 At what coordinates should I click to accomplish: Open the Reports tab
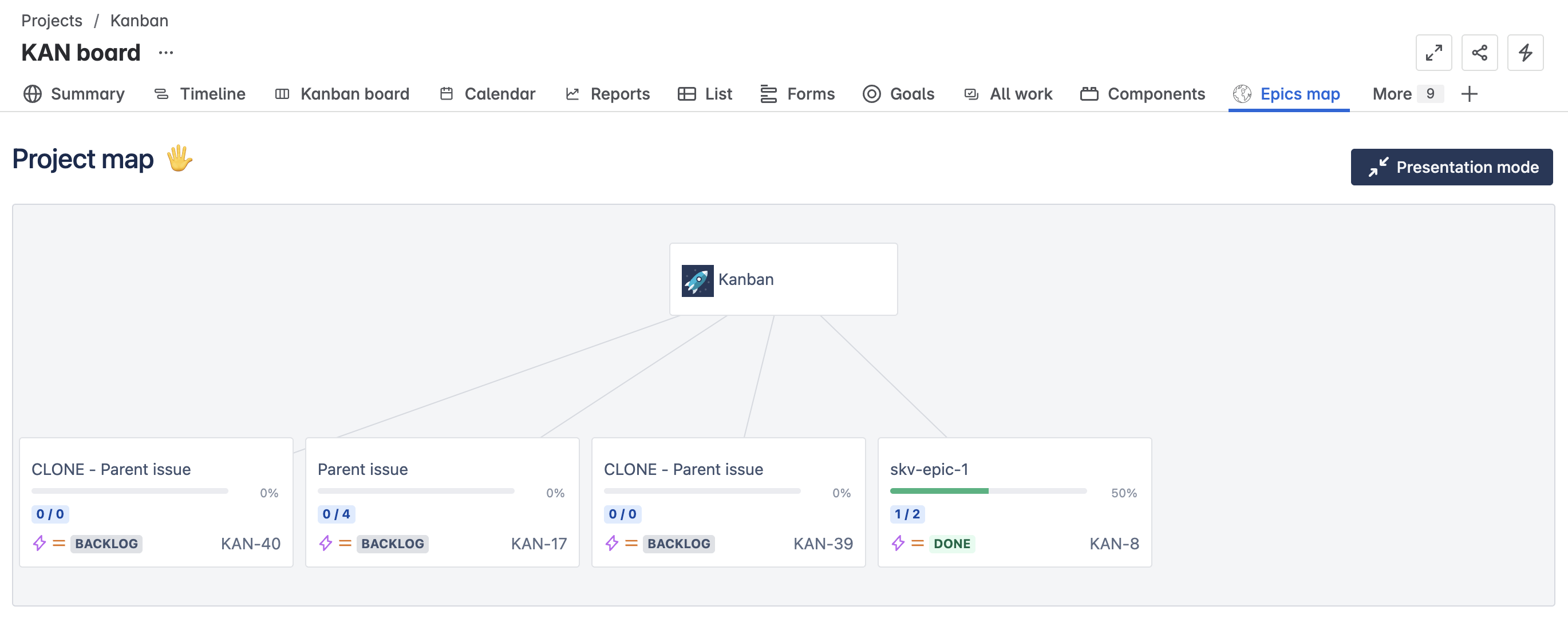click(607, 94)
